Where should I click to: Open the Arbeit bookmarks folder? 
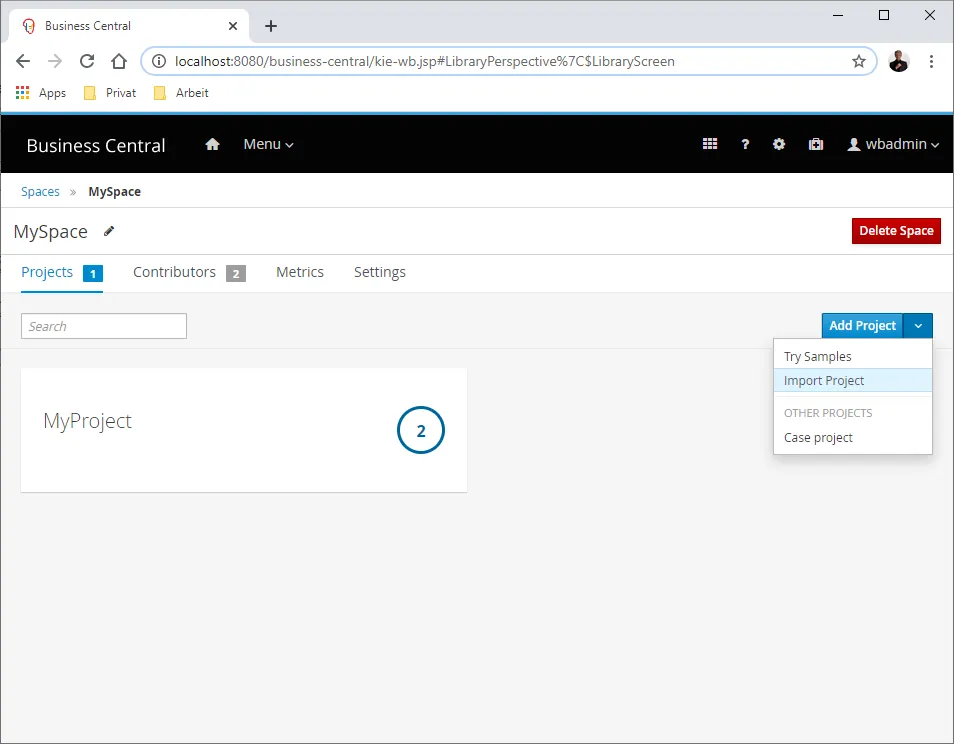click(181, 92)
